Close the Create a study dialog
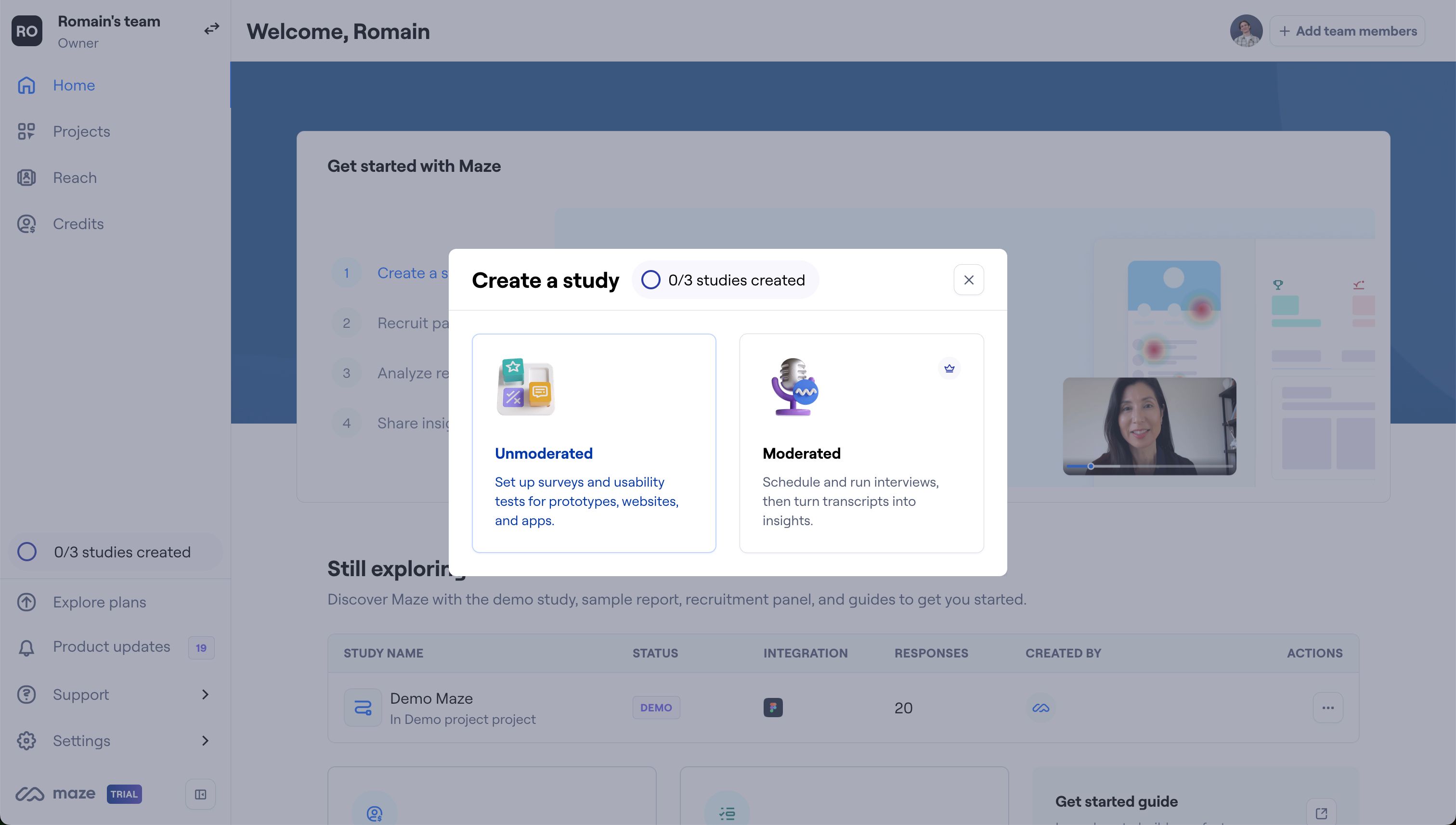Image resolution: width=1456 pixels, height=825 pixels. (969, 280)
